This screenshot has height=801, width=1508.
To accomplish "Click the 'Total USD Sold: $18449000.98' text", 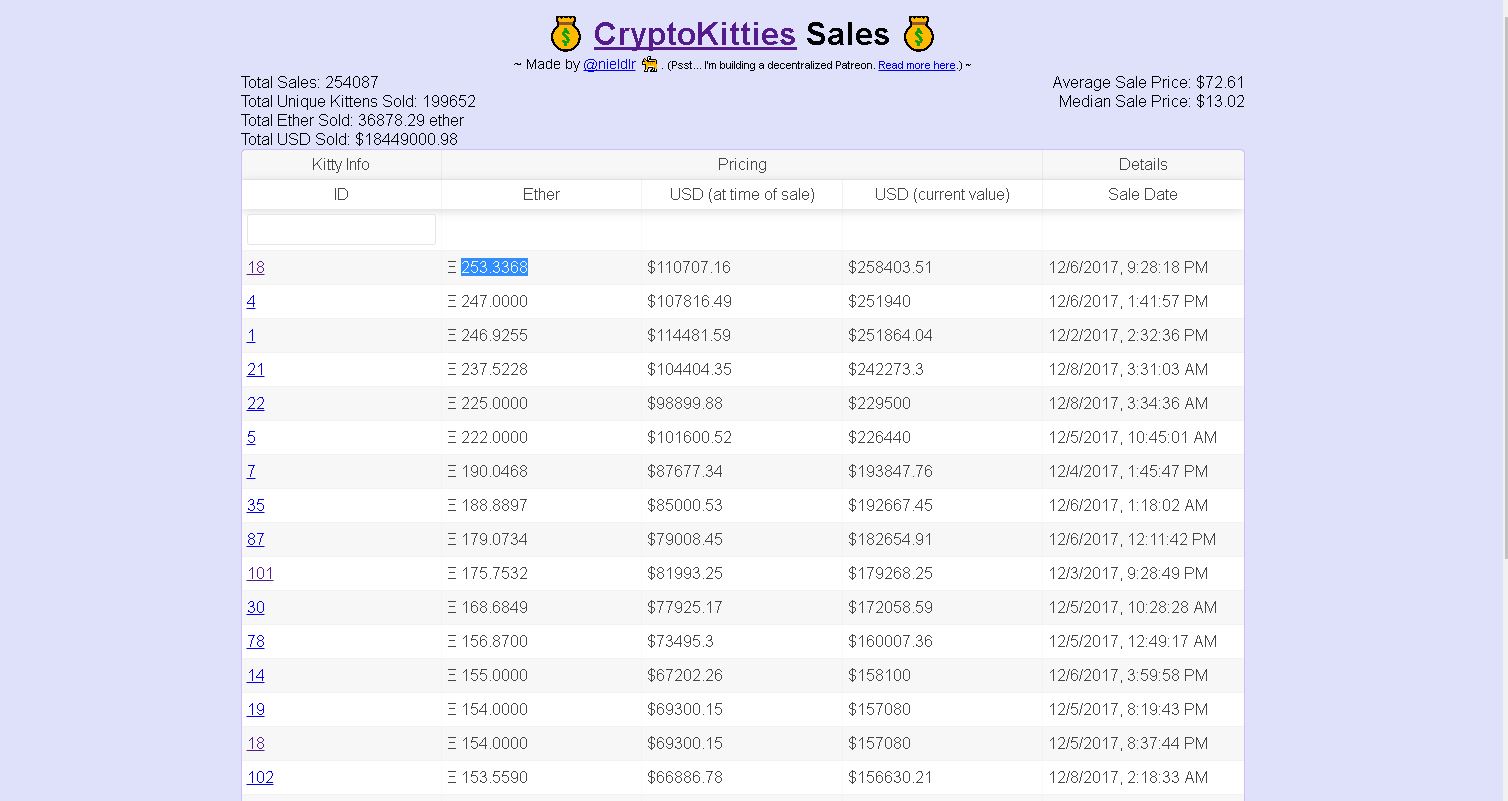I will pyautogui.click(x=349, y=139).
